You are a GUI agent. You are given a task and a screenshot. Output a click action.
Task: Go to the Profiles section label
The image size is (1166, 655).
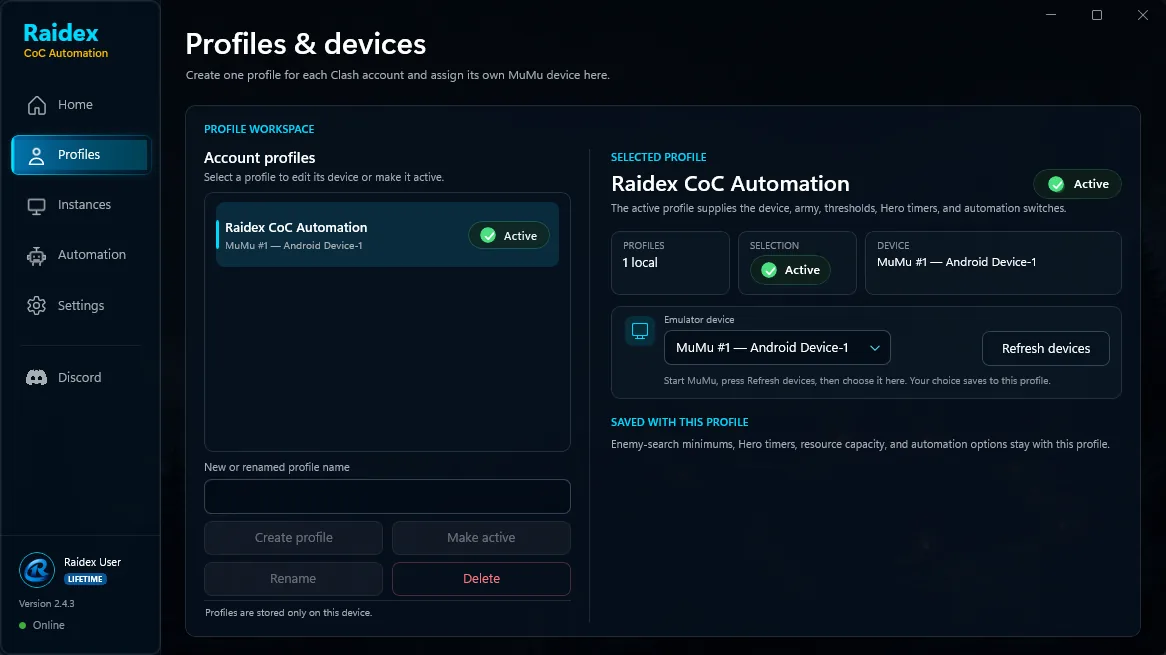79,155
